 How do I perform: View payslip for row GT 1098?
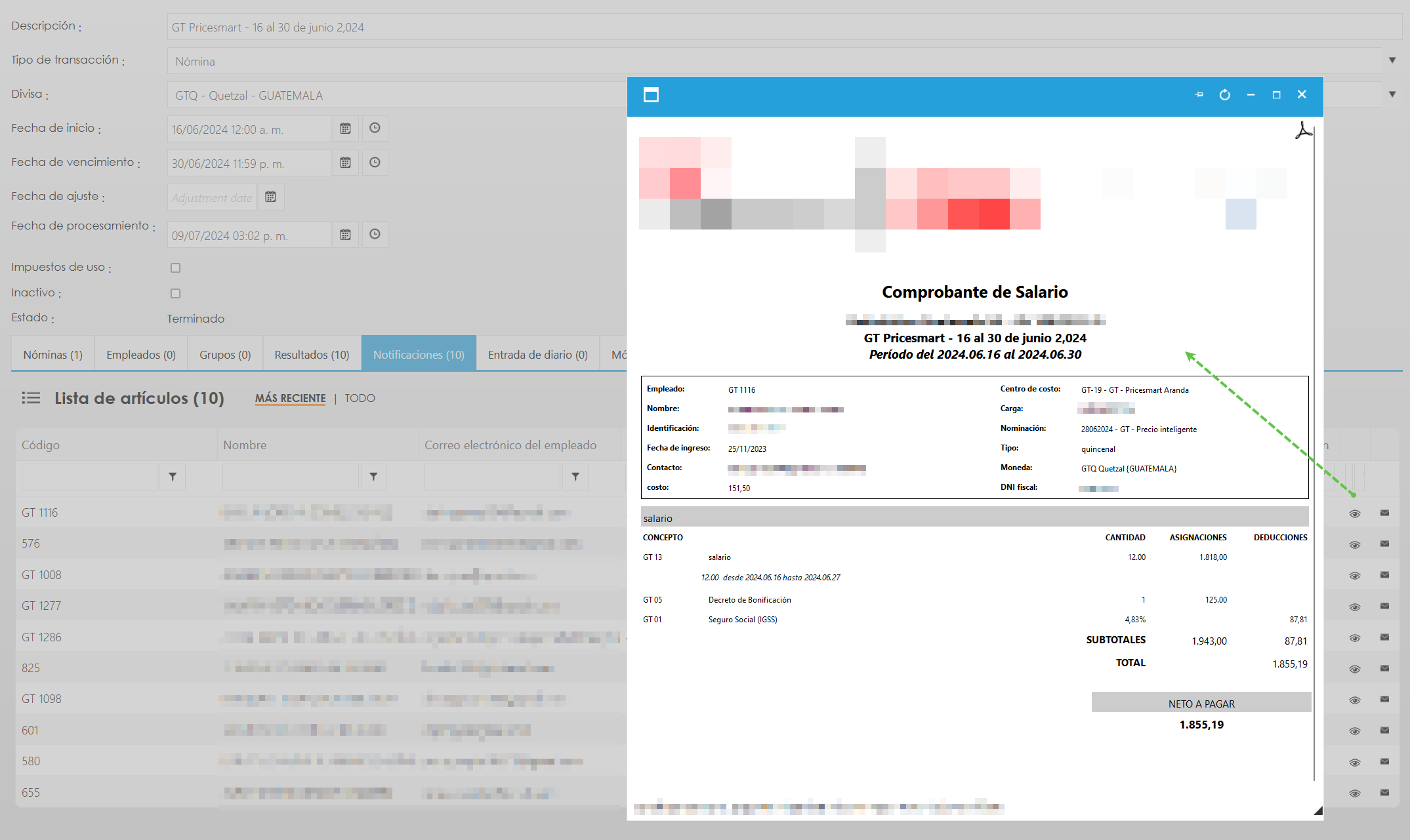tap(1355, 700)
